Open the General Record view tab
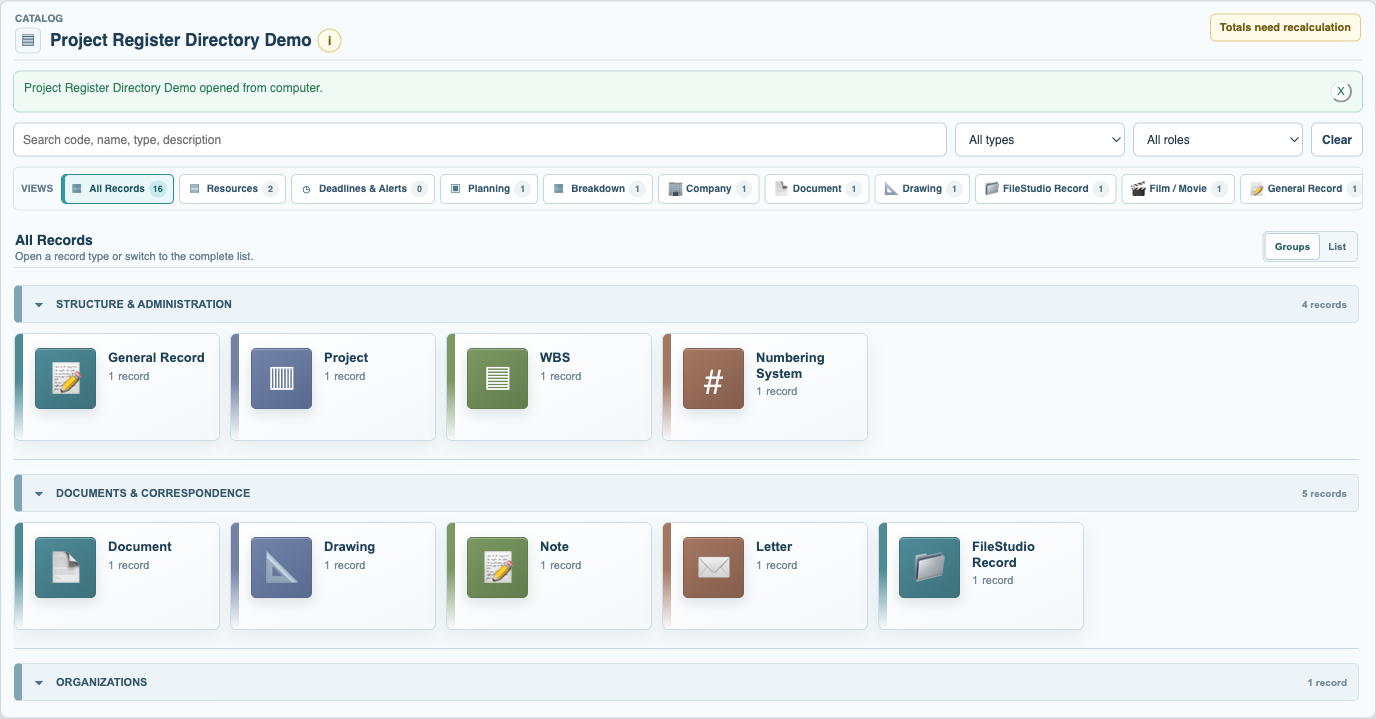 coord(1301,189)
